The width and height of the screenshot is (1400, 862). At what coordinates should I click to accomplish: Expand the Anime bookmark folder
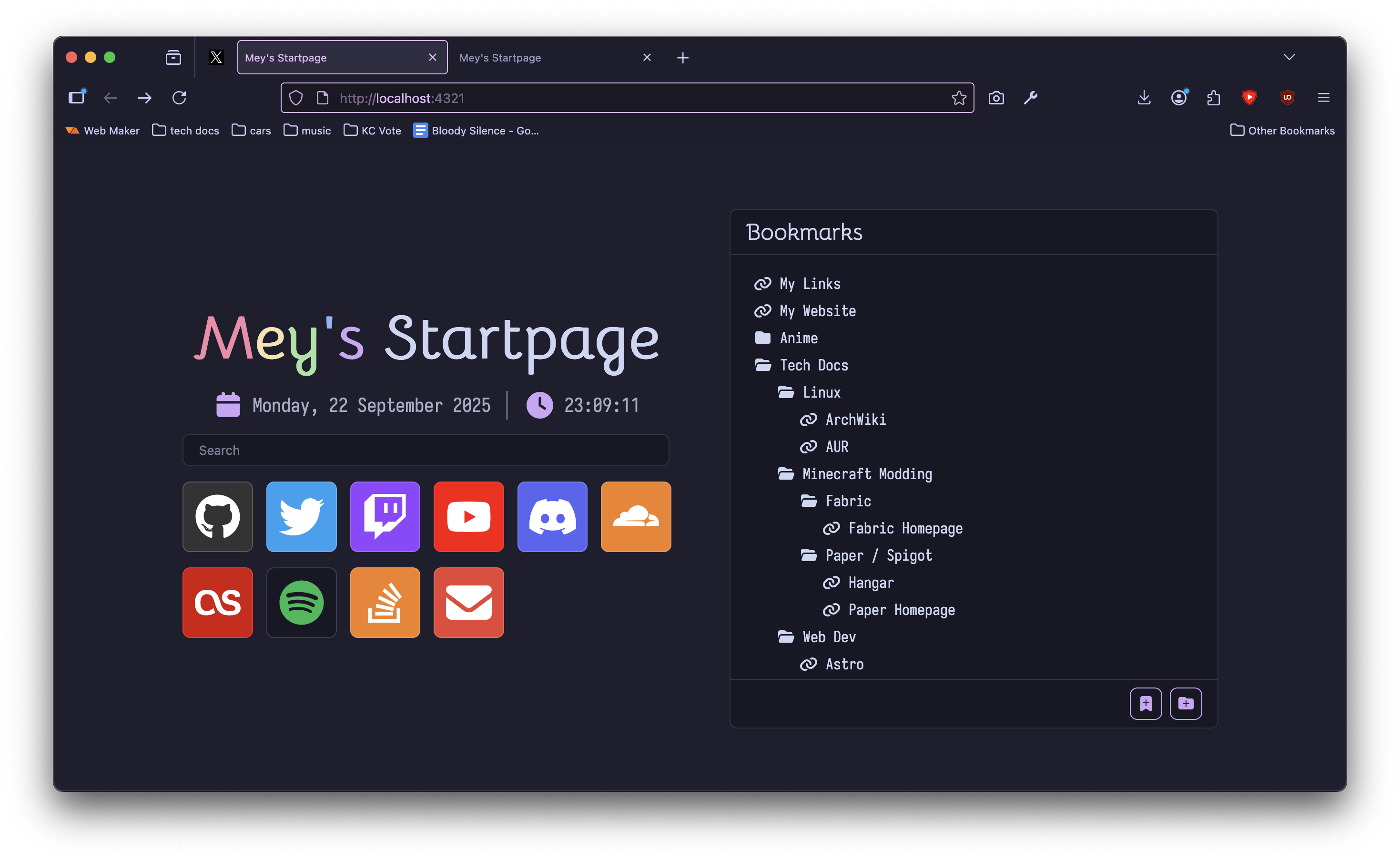pos(798,338)
